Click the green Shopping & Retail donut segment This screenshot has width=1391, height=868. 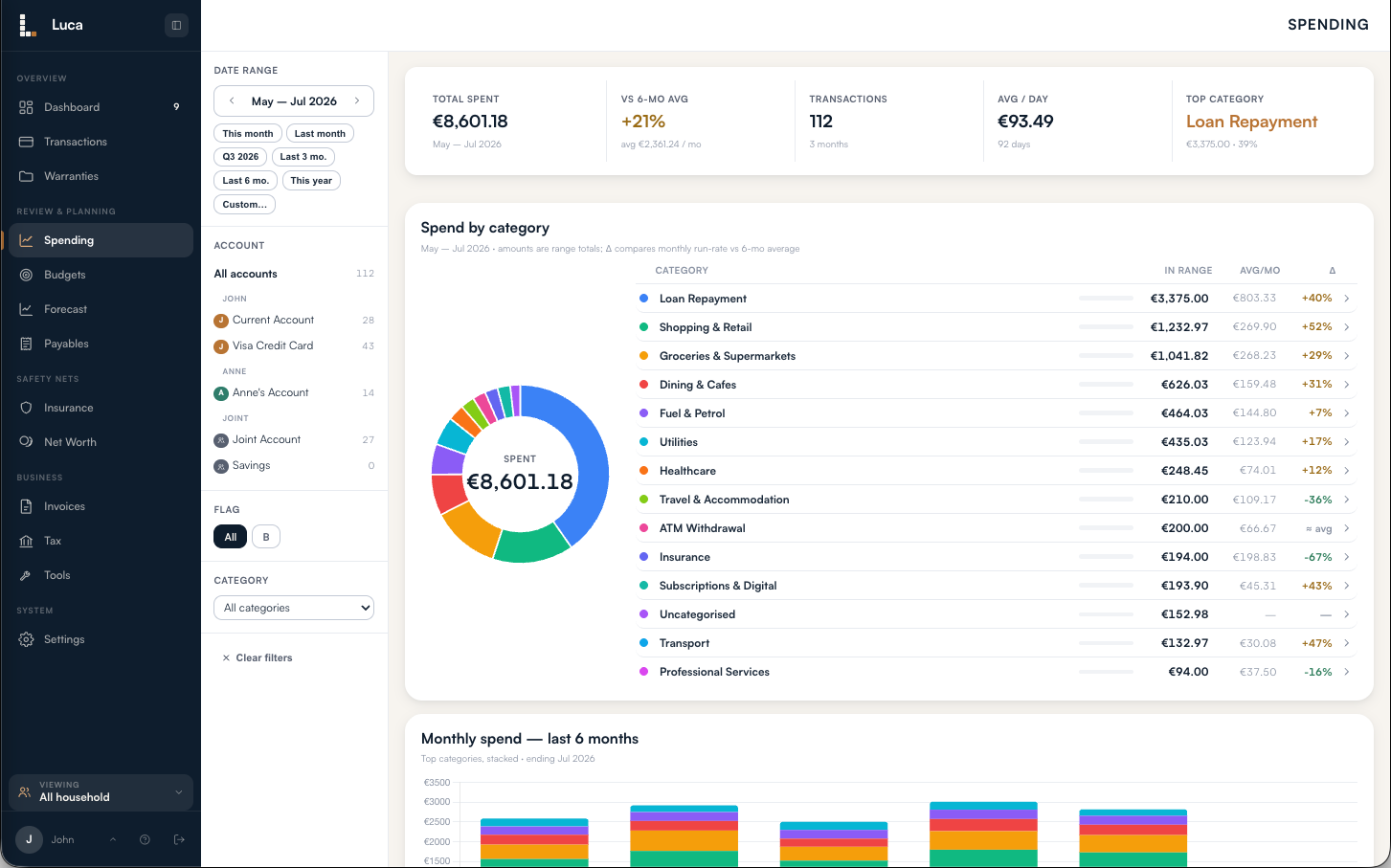coord(533,545)
